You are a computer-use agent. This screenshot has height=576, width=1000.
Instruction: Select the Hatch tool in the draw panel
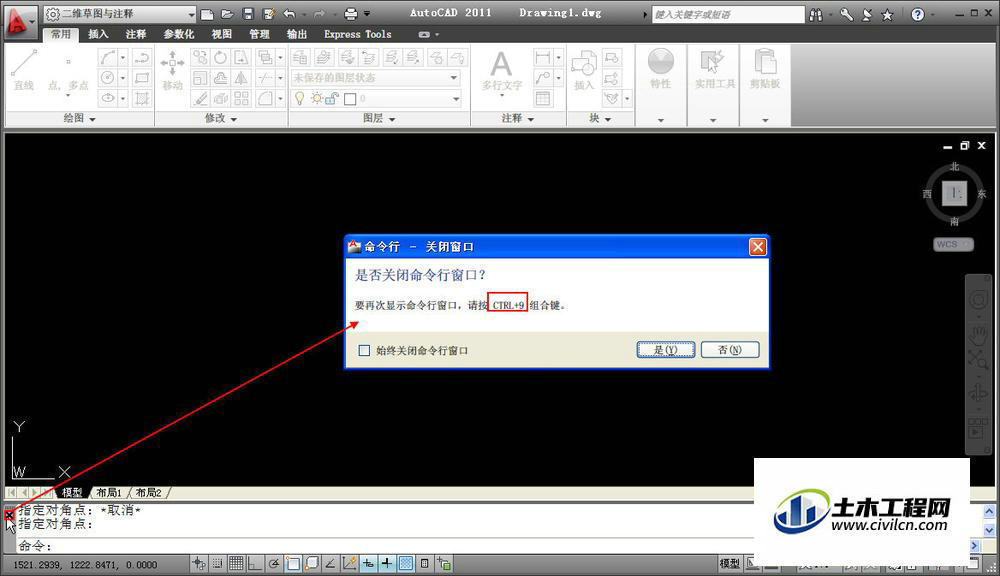coord(142,98)
